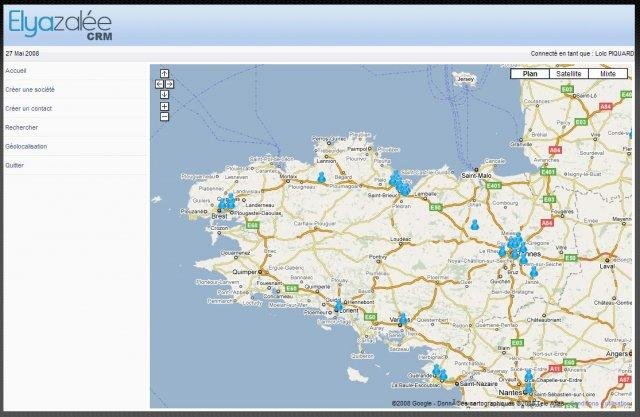Choose Quitter to log out
The height and width of the screenshot is (417, 640).
point(14,165)
